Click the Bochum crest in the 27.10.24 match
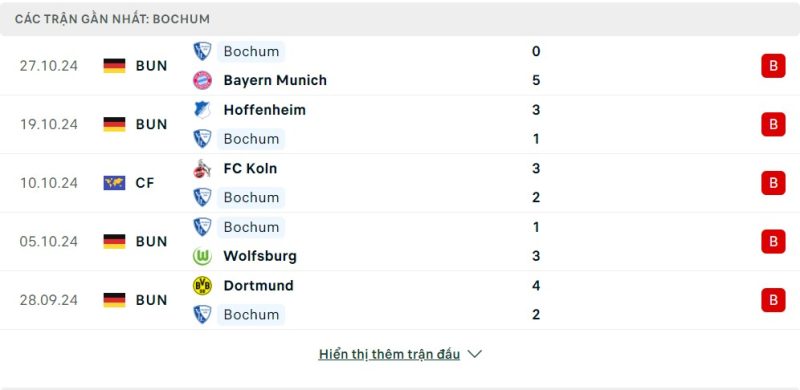 pyautogui.click(x=202, y=51)
